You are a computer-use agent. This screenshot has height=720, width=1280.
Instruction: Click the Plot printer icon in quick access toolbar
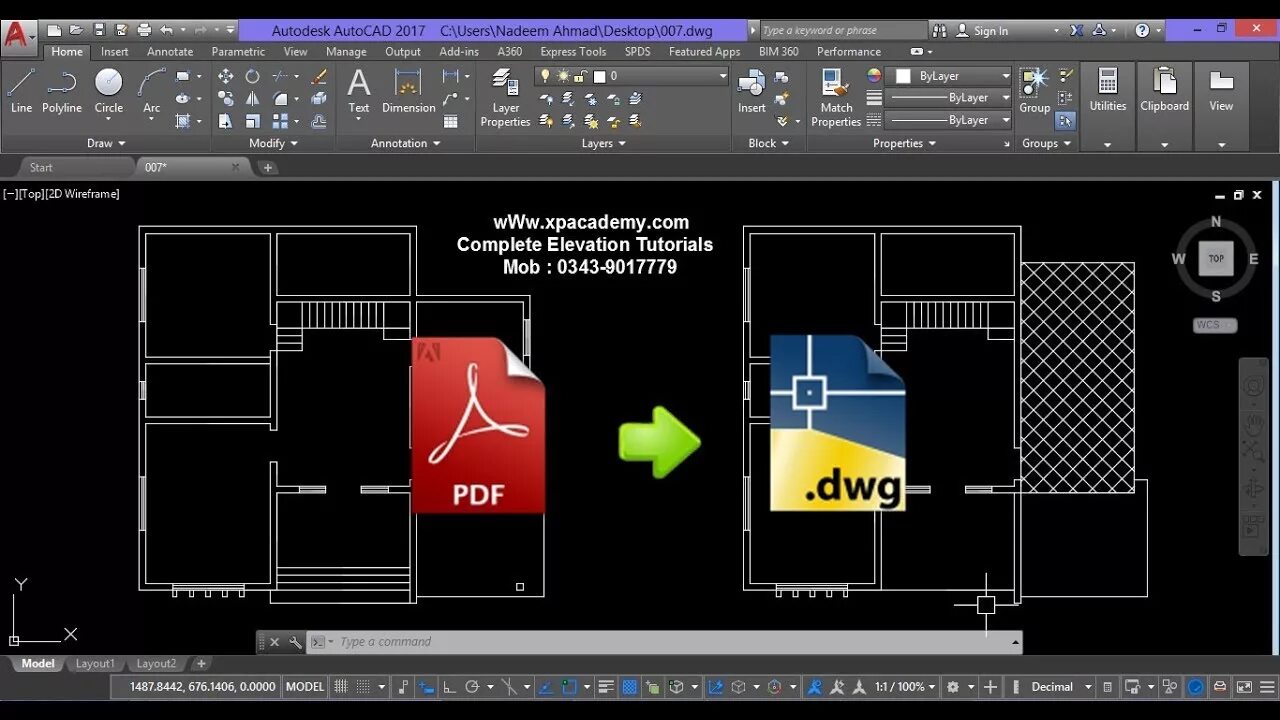point(144,31)
